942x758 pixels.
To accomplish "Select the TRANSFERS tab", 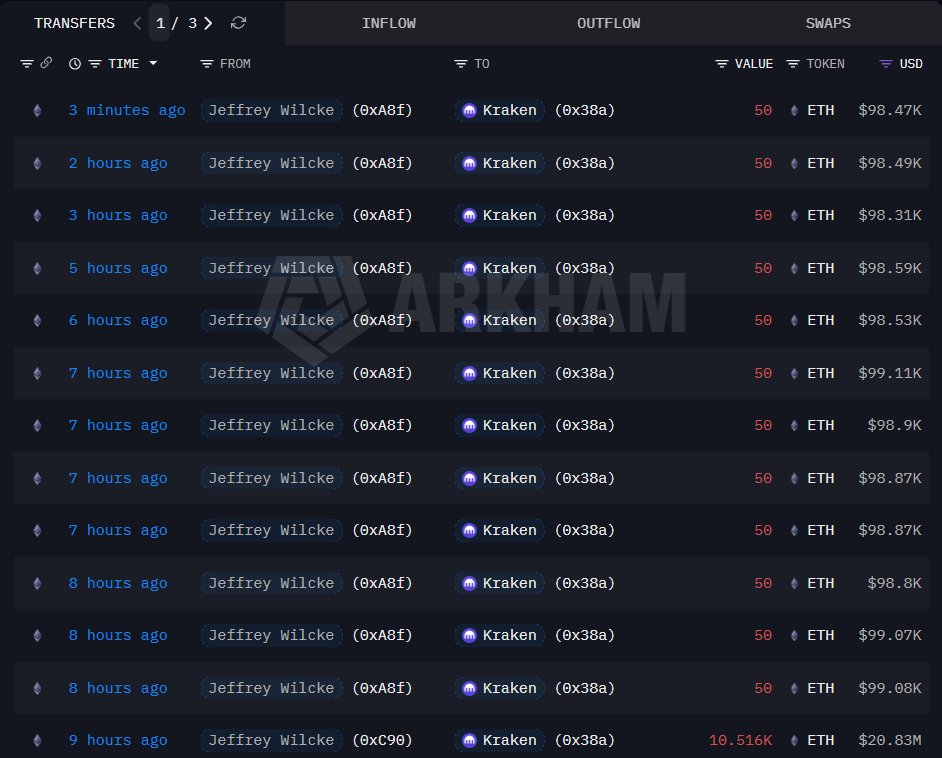I will point(74,23).
